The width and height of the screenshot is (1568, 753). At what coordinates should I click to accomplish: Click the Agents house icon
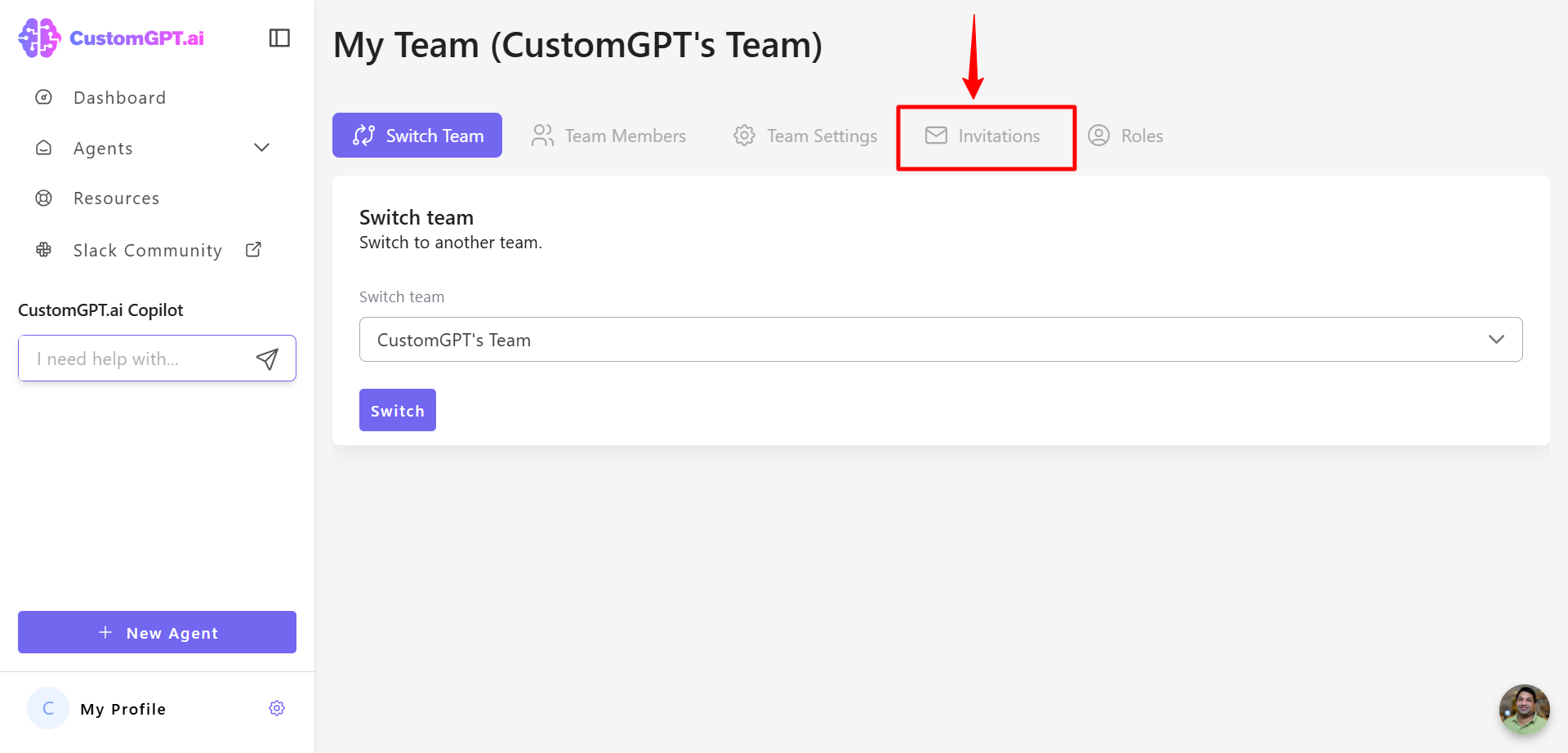coord(44,148)
